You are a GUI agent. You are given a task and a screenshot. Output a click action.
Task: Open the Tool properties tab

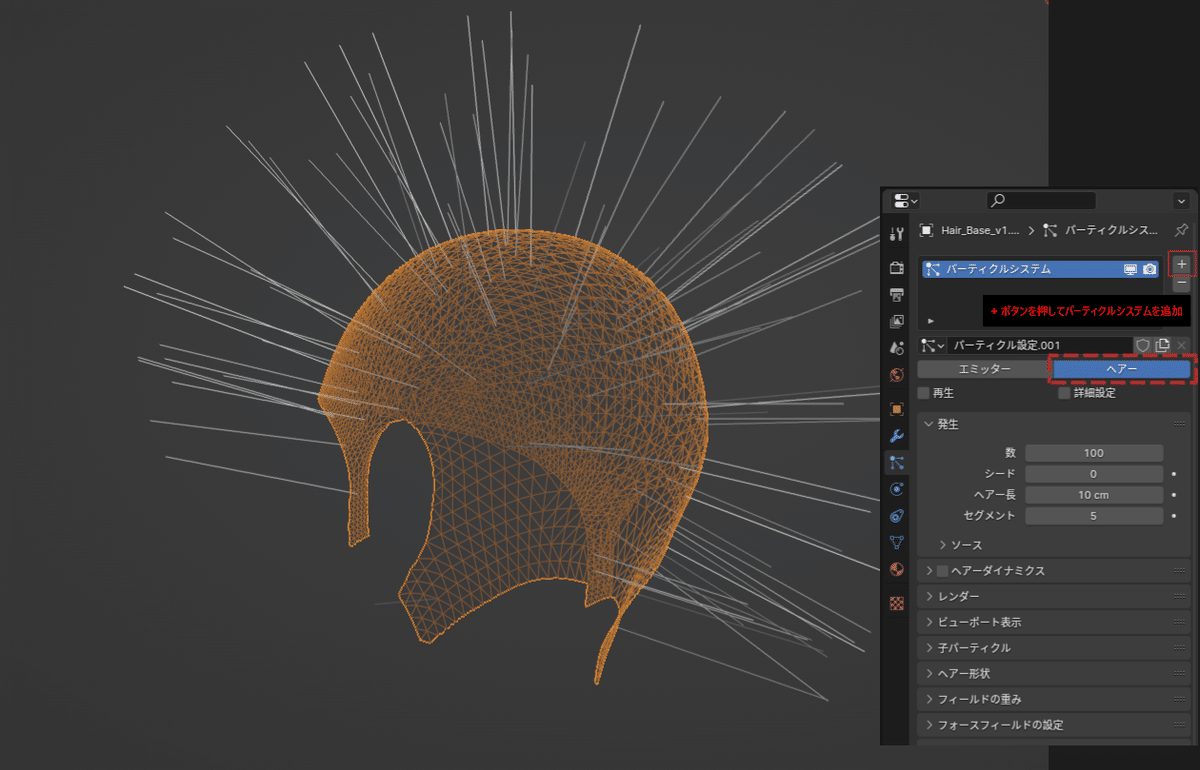point(896,234)
